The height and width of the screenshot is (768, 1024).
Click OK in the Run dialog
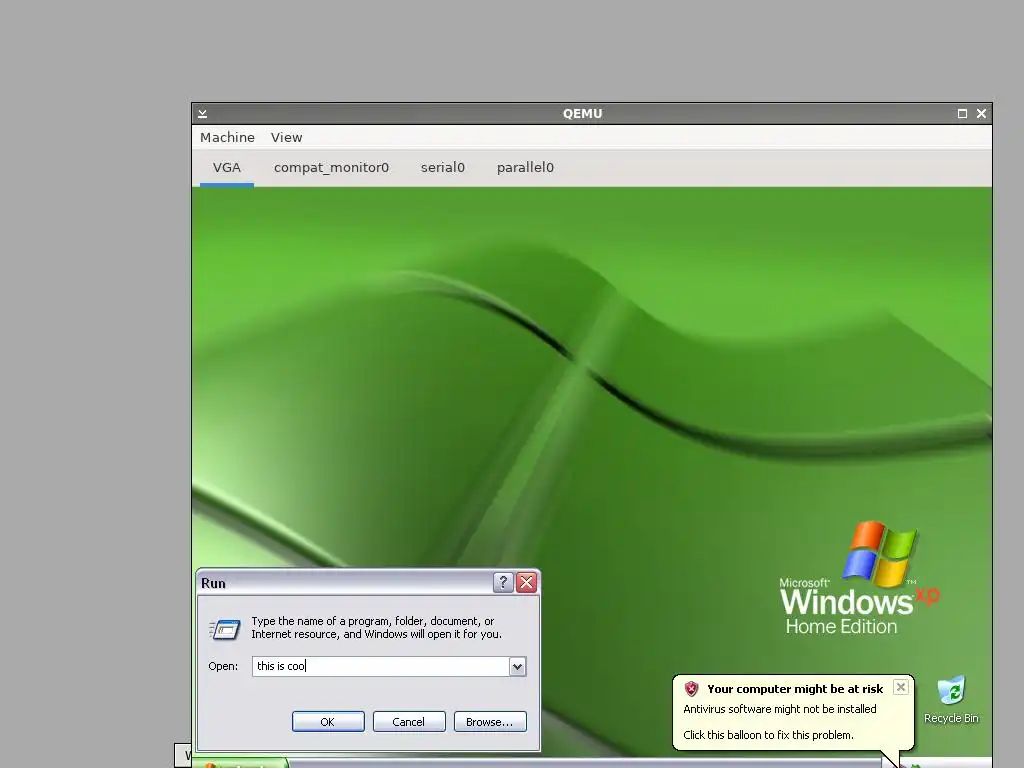(x=328, y=722)
